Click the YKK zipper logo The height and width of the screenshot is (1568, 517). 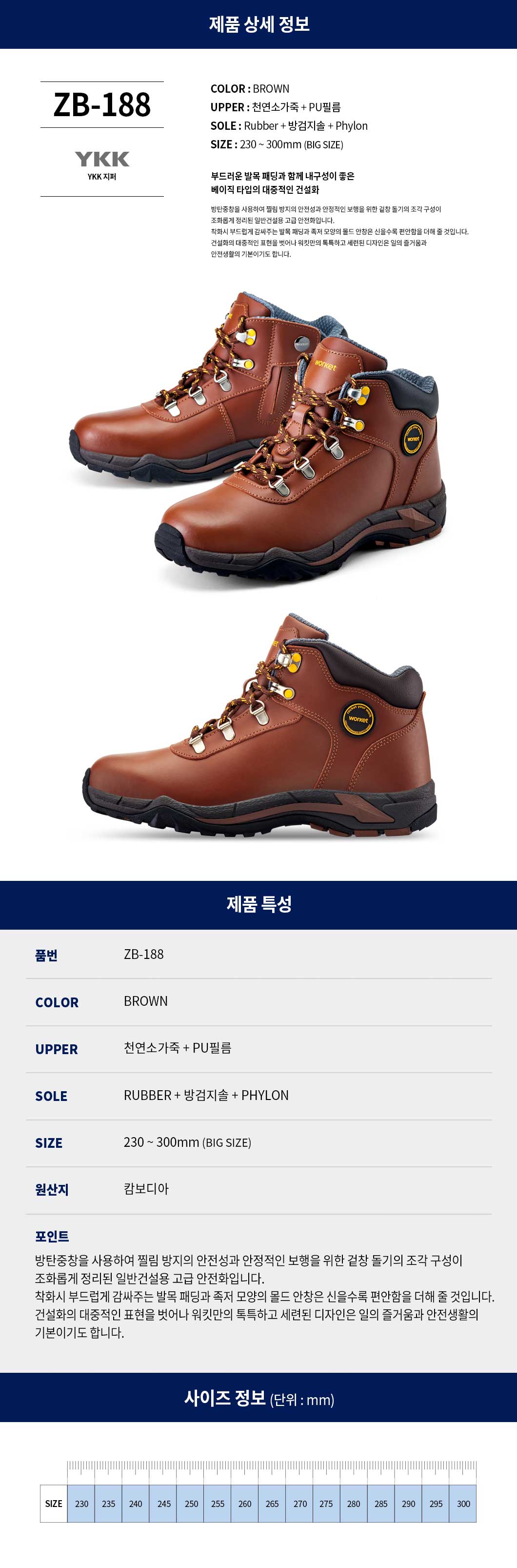click(x=102, y=160)
